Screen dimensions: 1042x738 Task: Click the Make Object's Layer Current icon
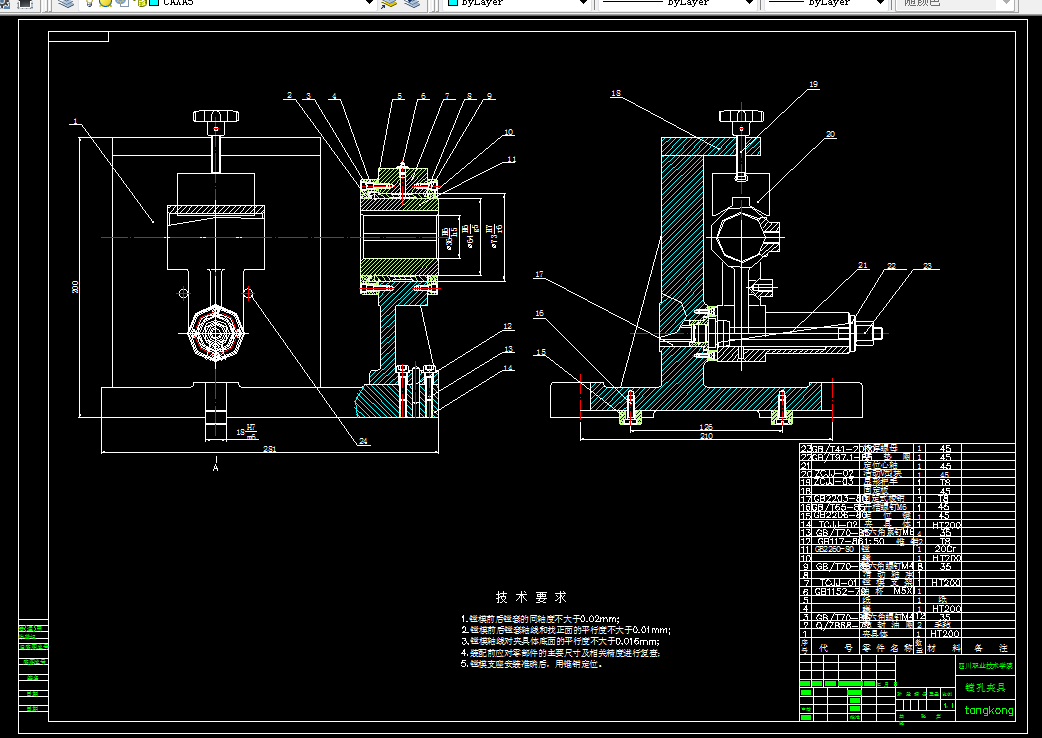389,3
